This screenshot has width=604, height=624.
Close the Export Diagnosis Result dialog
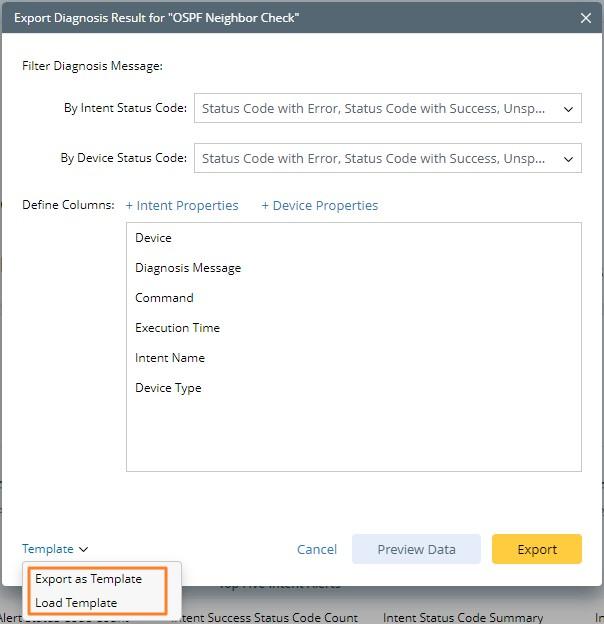tap(586, 17)
